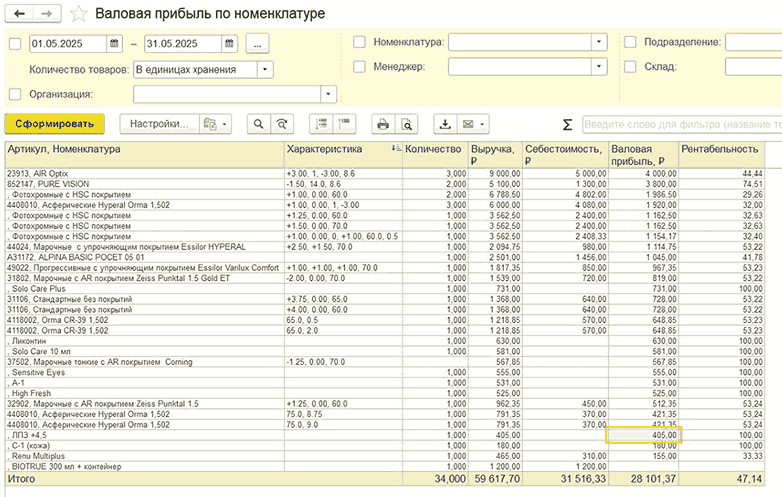This screenshot has height=497, width=782.
Task: Open the email options dropdown arrow
Action: coord(483,124)
